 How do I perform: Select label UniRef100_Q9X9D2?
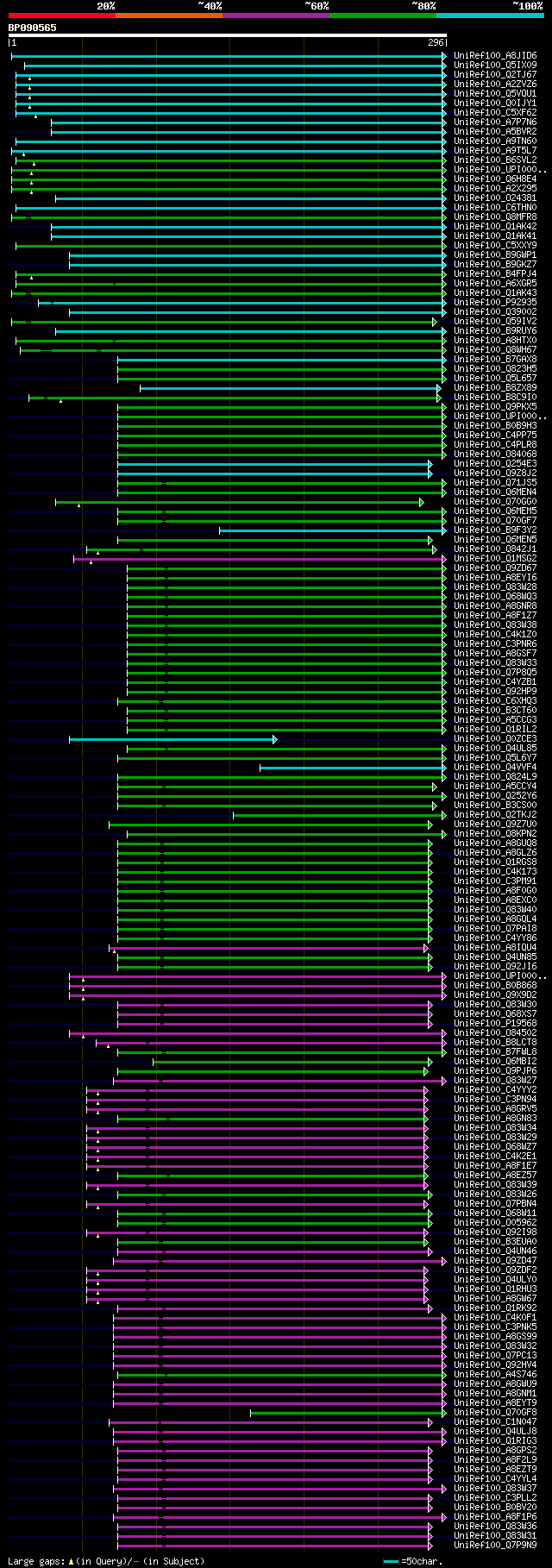click(x=495, y=995)
